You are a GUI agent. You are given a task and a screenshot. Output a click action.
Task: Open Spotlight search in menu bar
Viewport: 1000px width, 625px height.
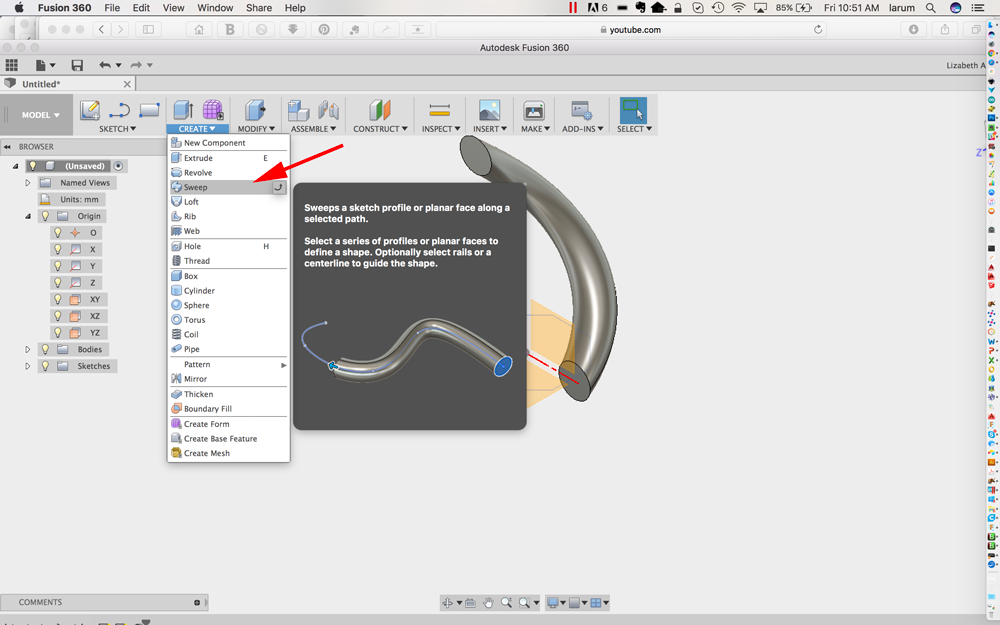click(x=930, y=8)
